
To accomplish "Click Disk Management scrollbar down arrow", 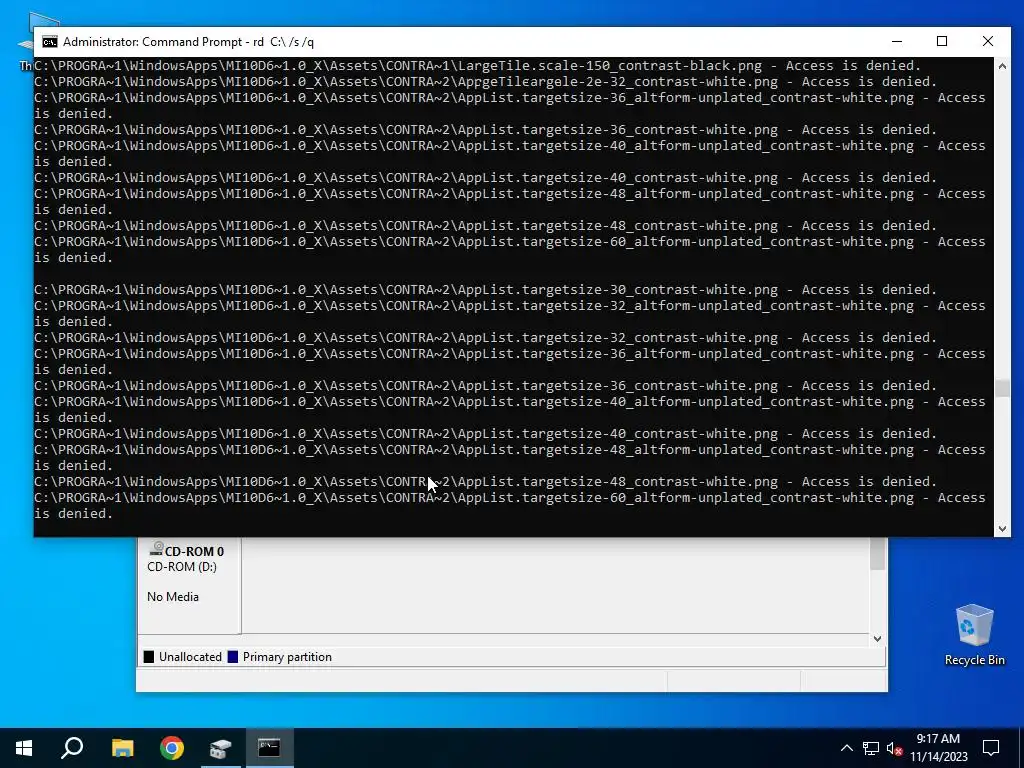I will click(x=877, y=639).
